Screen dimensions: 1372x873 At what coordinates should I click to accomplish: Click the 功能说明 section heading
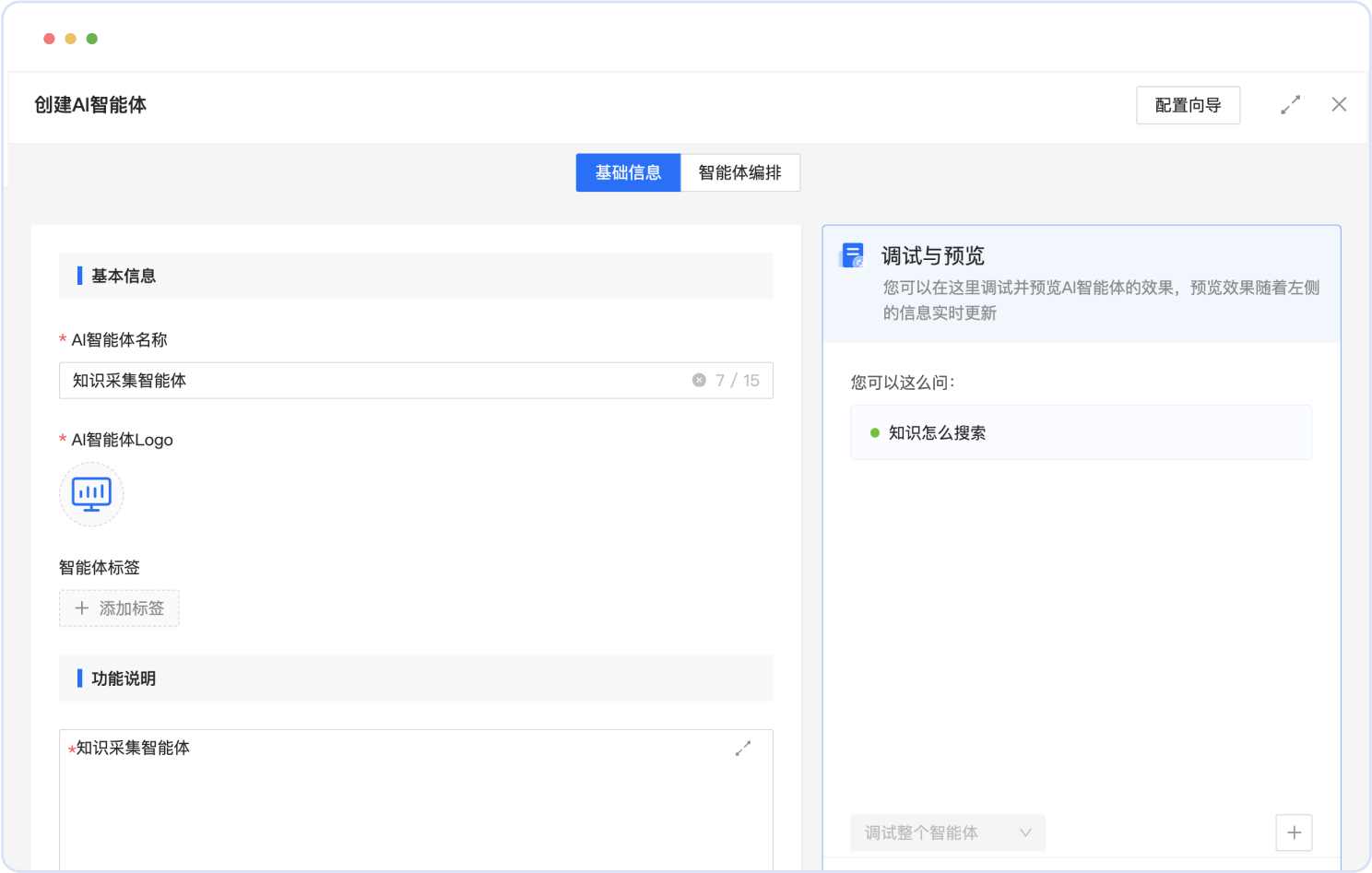pos(124,678)
